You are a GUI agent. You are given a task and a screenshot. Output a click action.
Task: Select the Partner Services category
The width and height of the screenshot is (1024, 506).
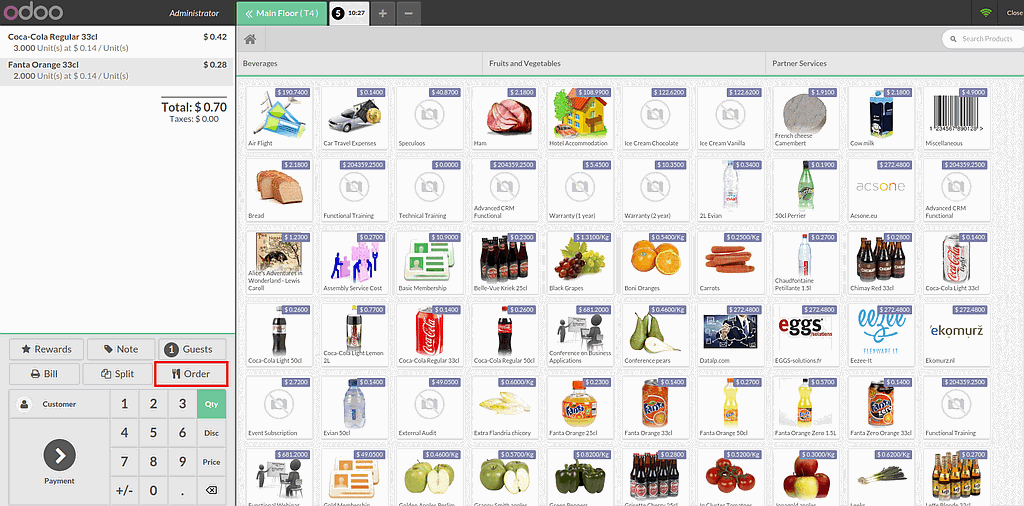click(800, 63)
